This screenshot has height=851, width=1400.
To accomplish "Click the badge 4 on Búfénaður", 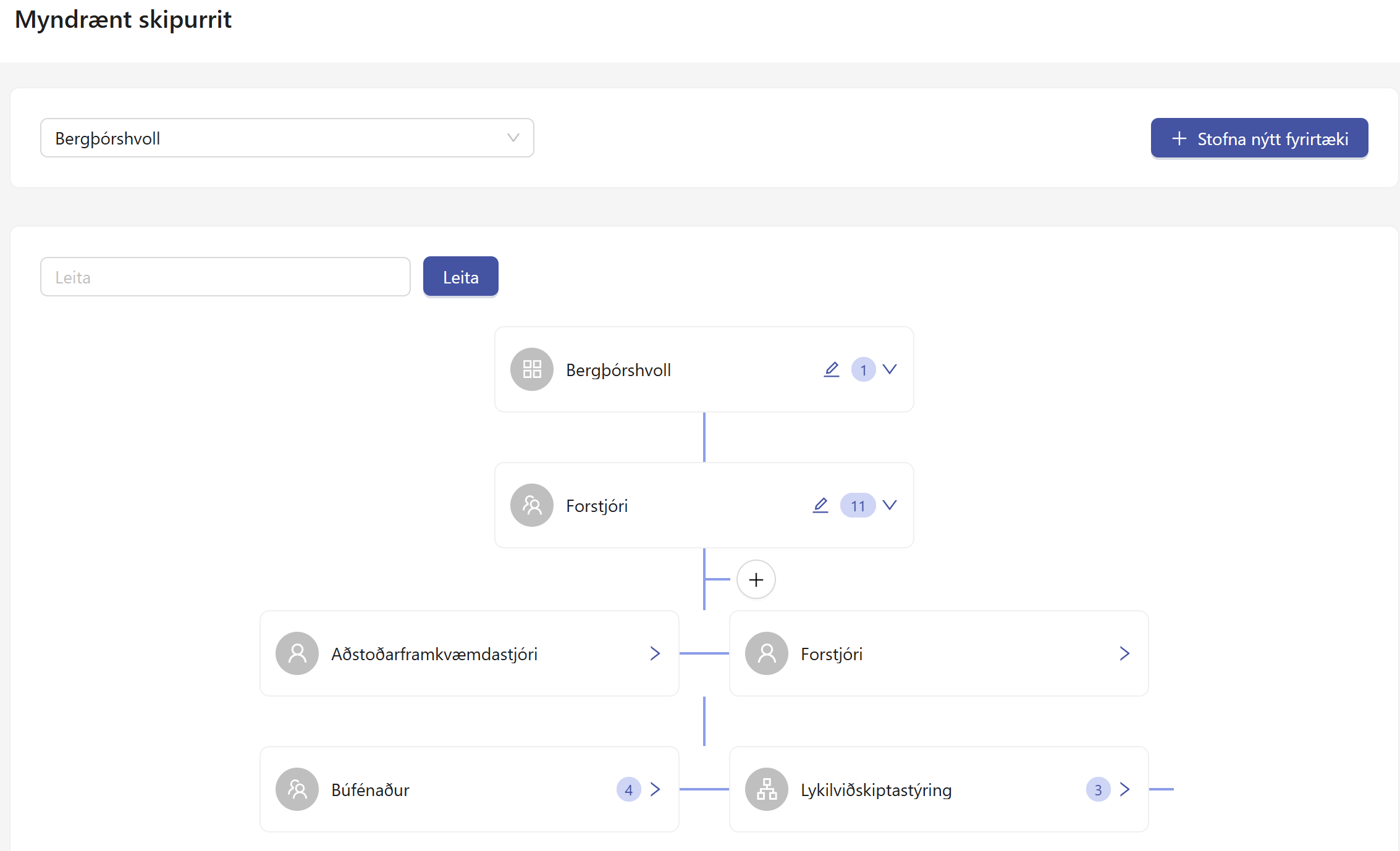I will (628, 789).
